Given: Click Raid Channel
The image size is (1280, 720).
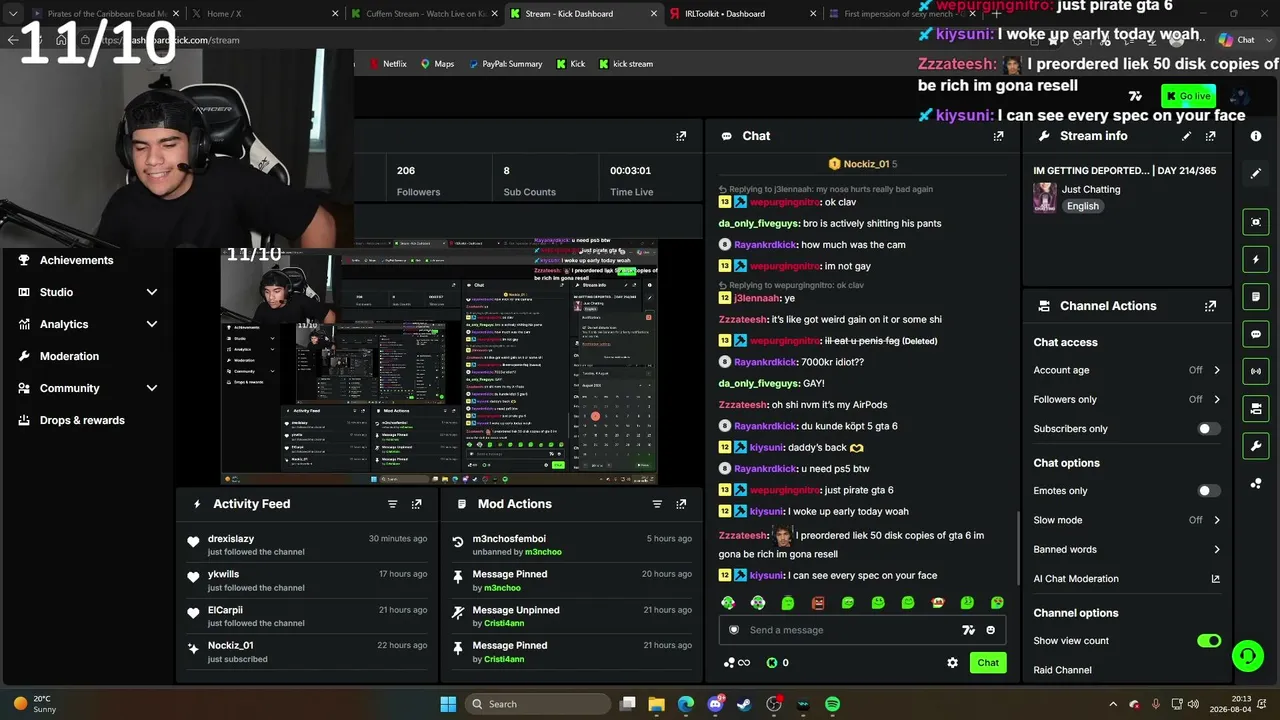Looking at the screenshot, I should point(1062,670).
